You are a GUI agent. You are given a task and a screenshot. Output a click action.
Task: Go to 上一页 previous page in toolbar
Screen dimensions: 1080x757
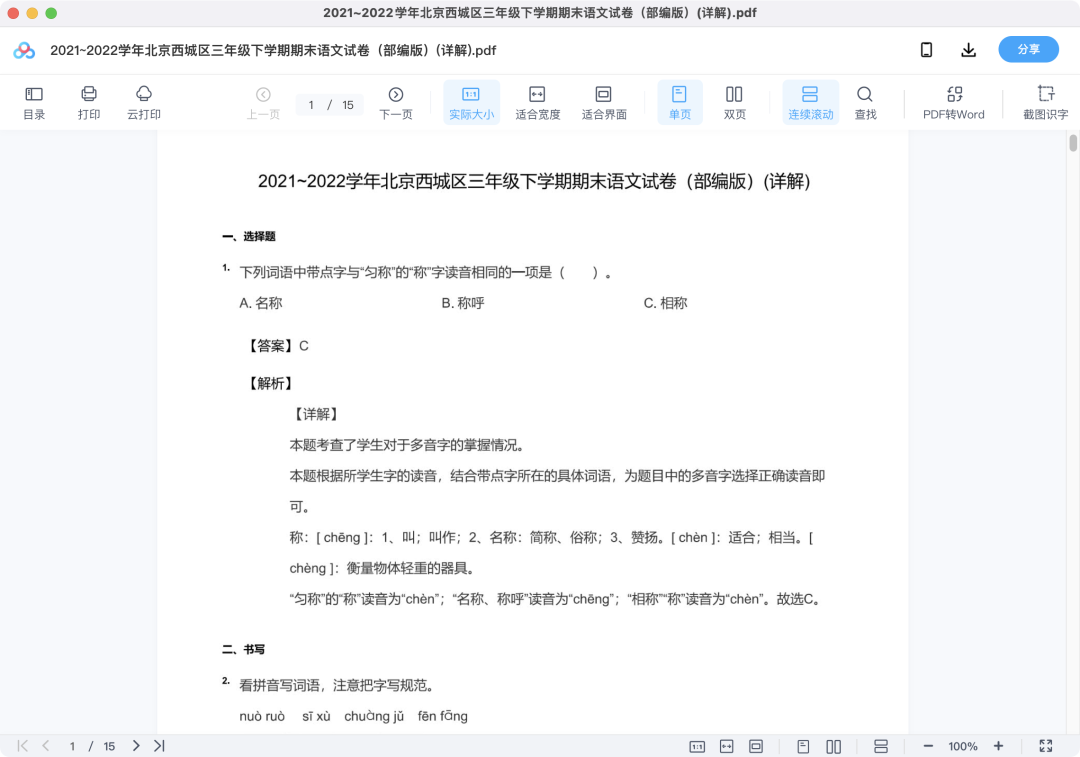point(263,103)
